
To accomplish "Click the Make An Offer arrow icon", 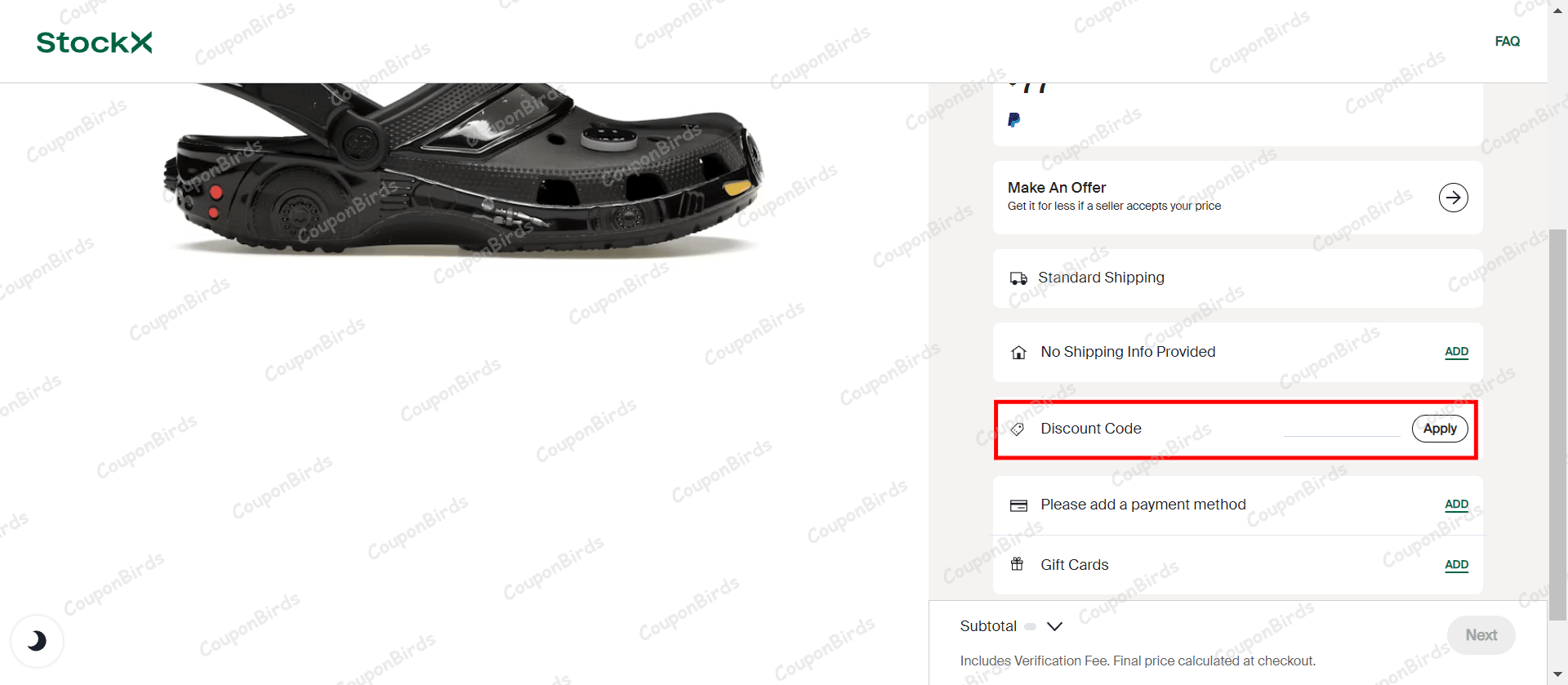I will coord(1452,197).
